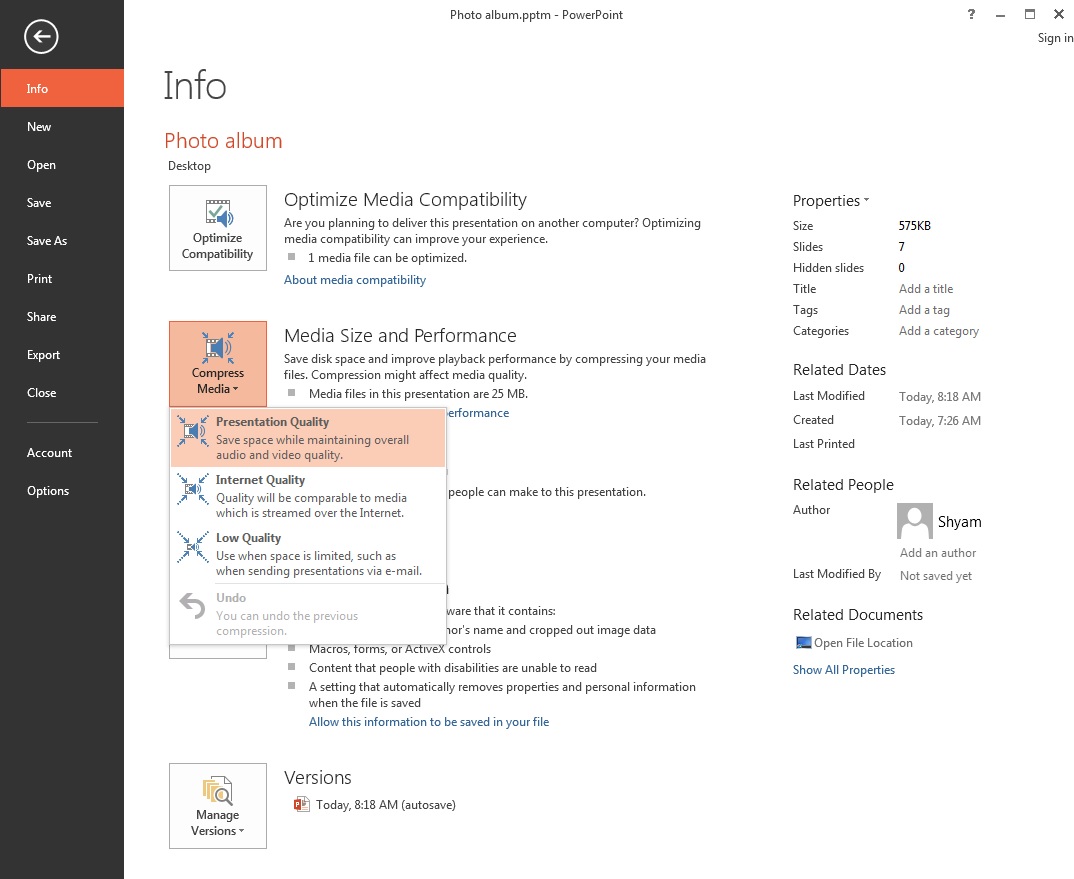Click the Undo curved arrow icon

(192, 606)
